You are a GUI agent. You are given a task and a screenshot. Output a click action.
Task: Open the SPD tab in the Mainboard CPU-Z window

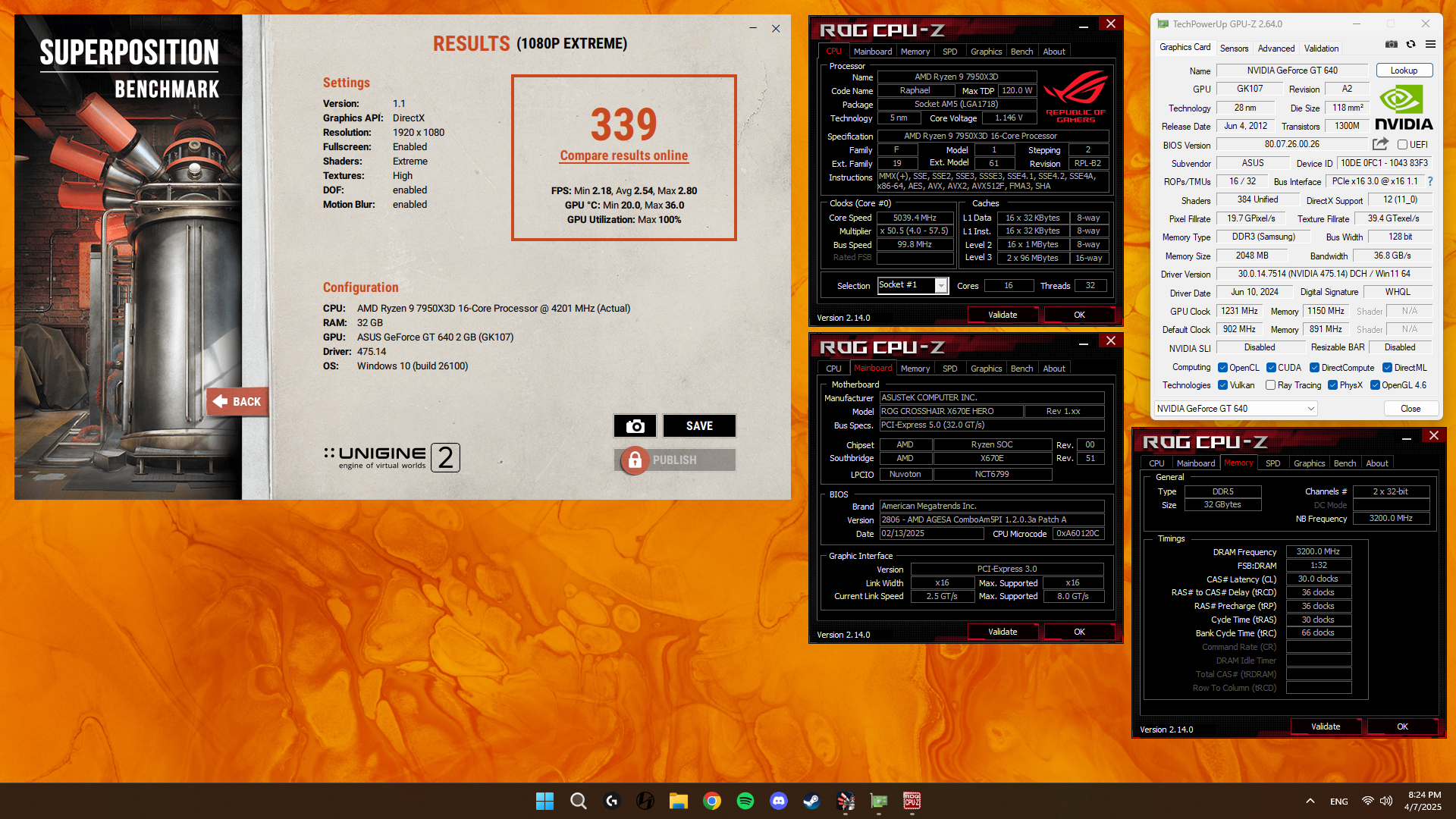(949, 369)
